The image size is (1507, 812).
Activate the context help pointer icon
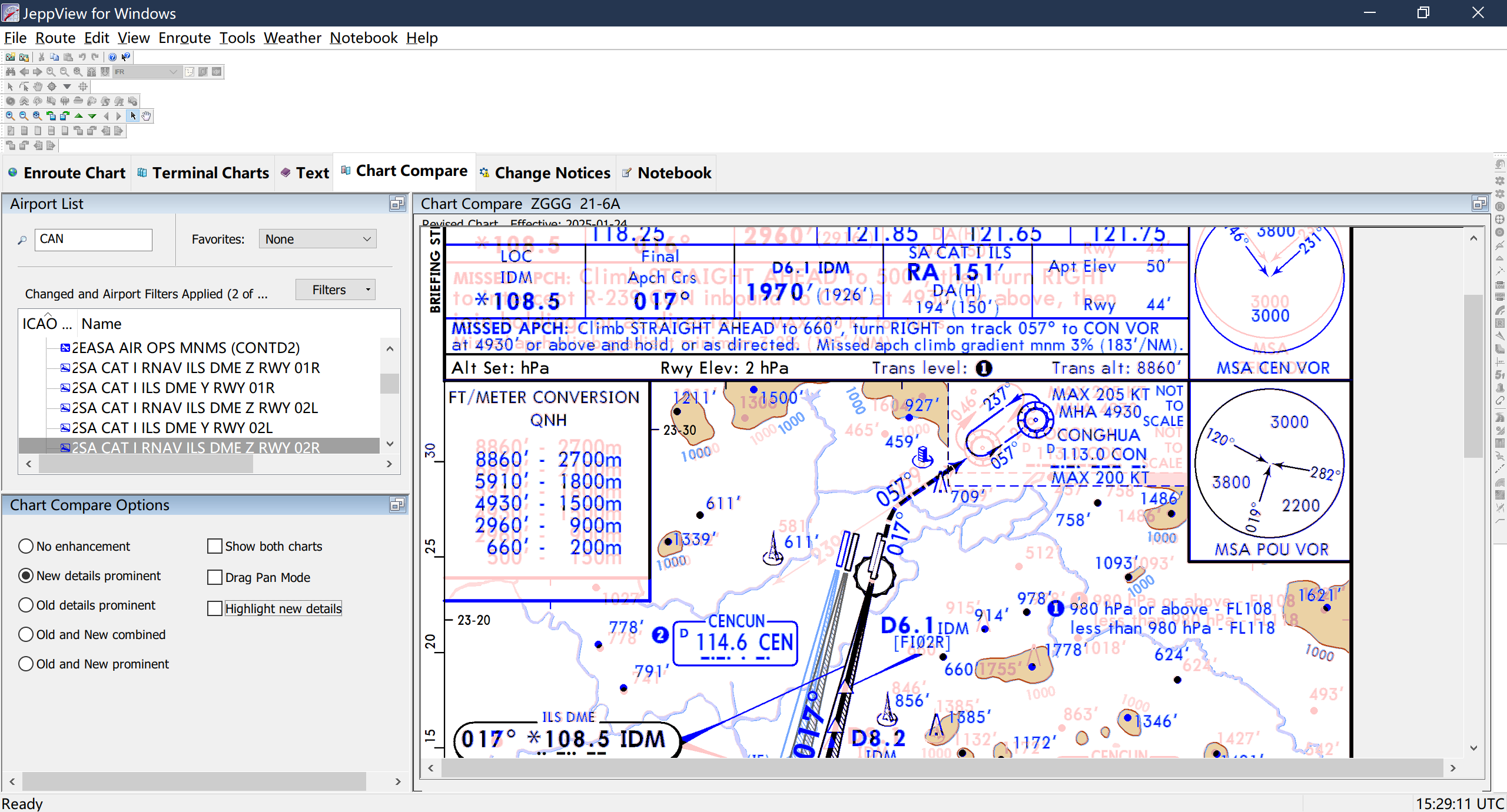(125, 57)
